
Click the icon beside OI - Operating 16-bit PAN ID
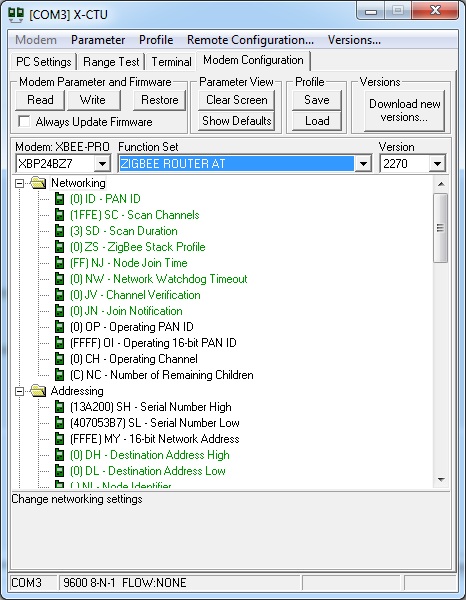(x=59, y=343)
